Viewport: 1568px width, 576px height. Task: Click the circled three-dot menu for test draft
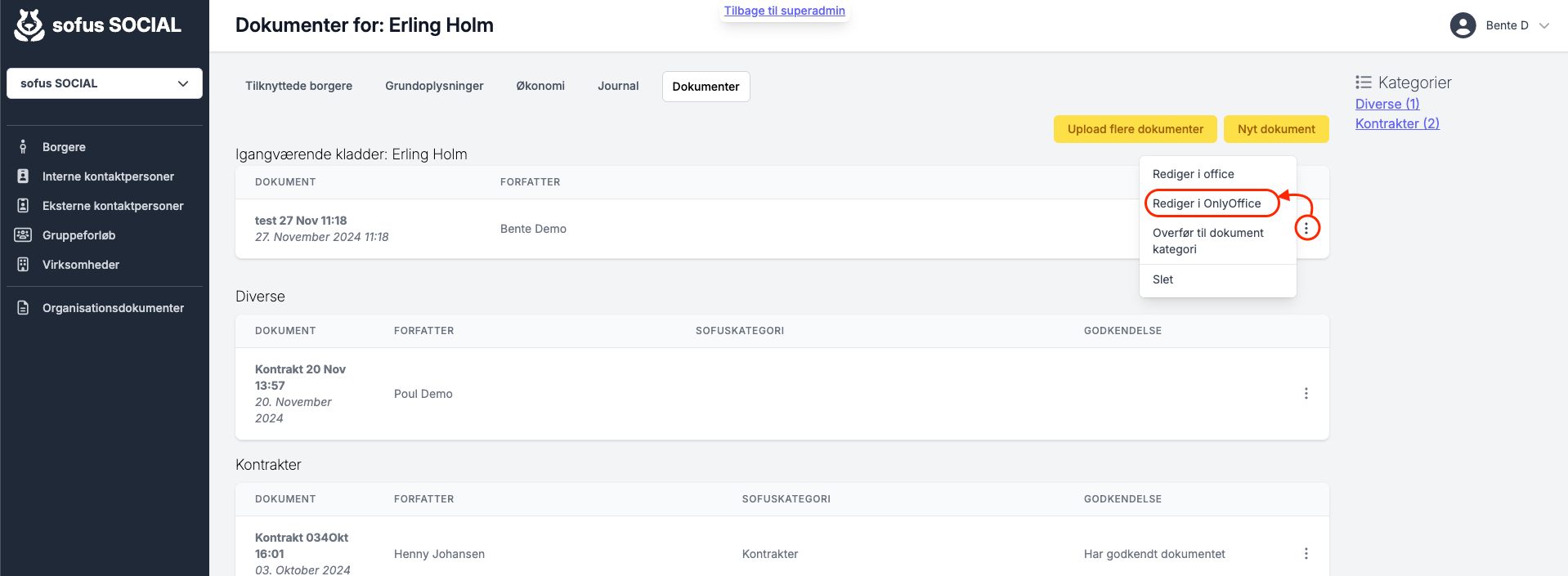coord(1306,229)
